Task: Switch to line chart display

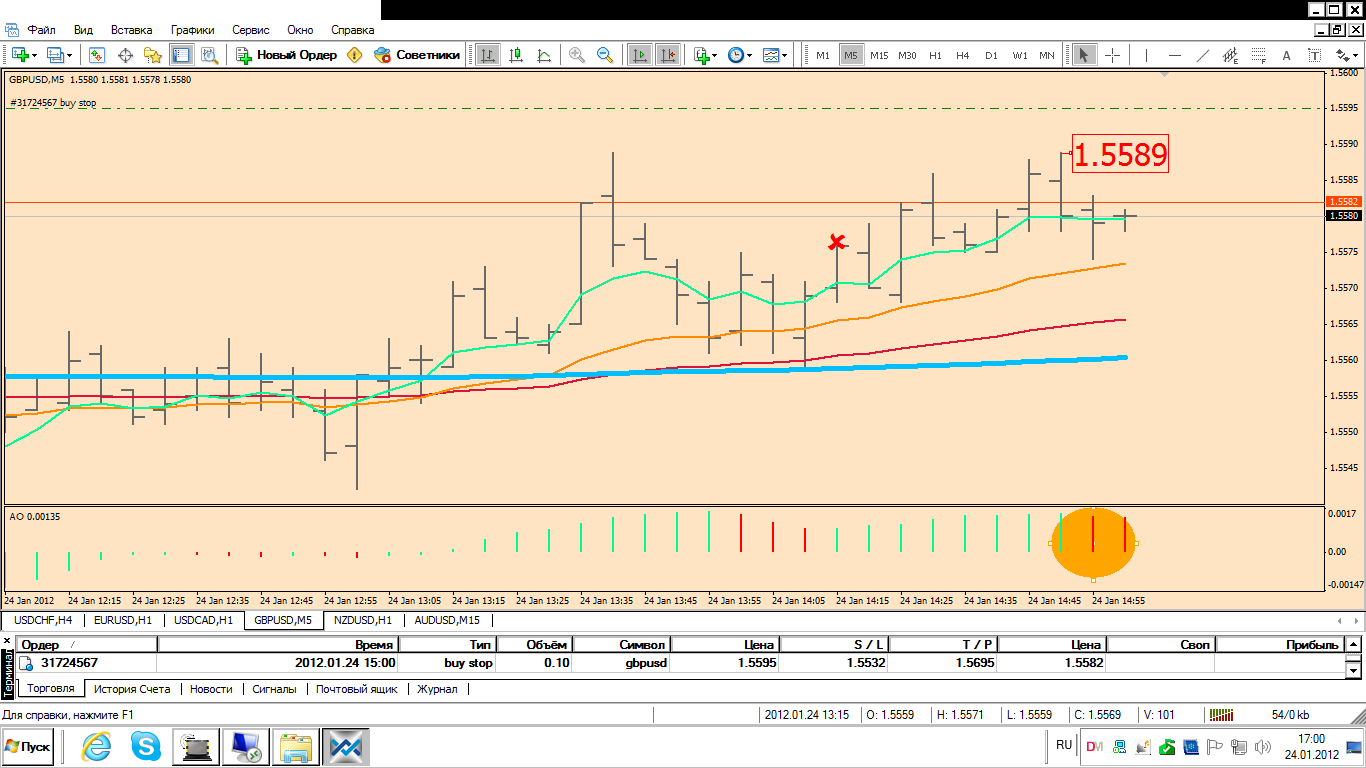Action: pos(545,55)
